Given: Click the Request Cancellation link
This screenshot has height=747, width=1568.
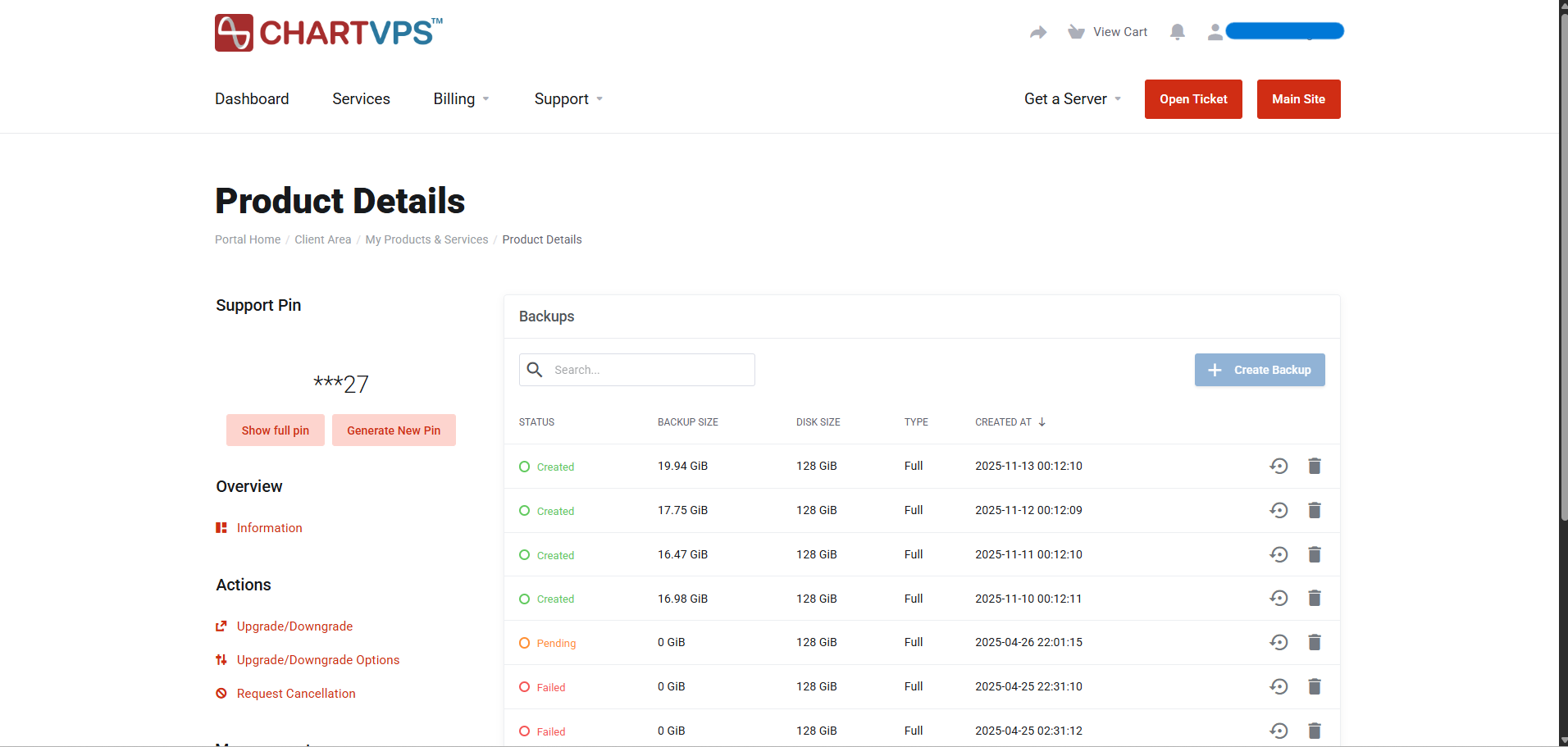Looking at the screenshot, I should [x=296, y=694].
